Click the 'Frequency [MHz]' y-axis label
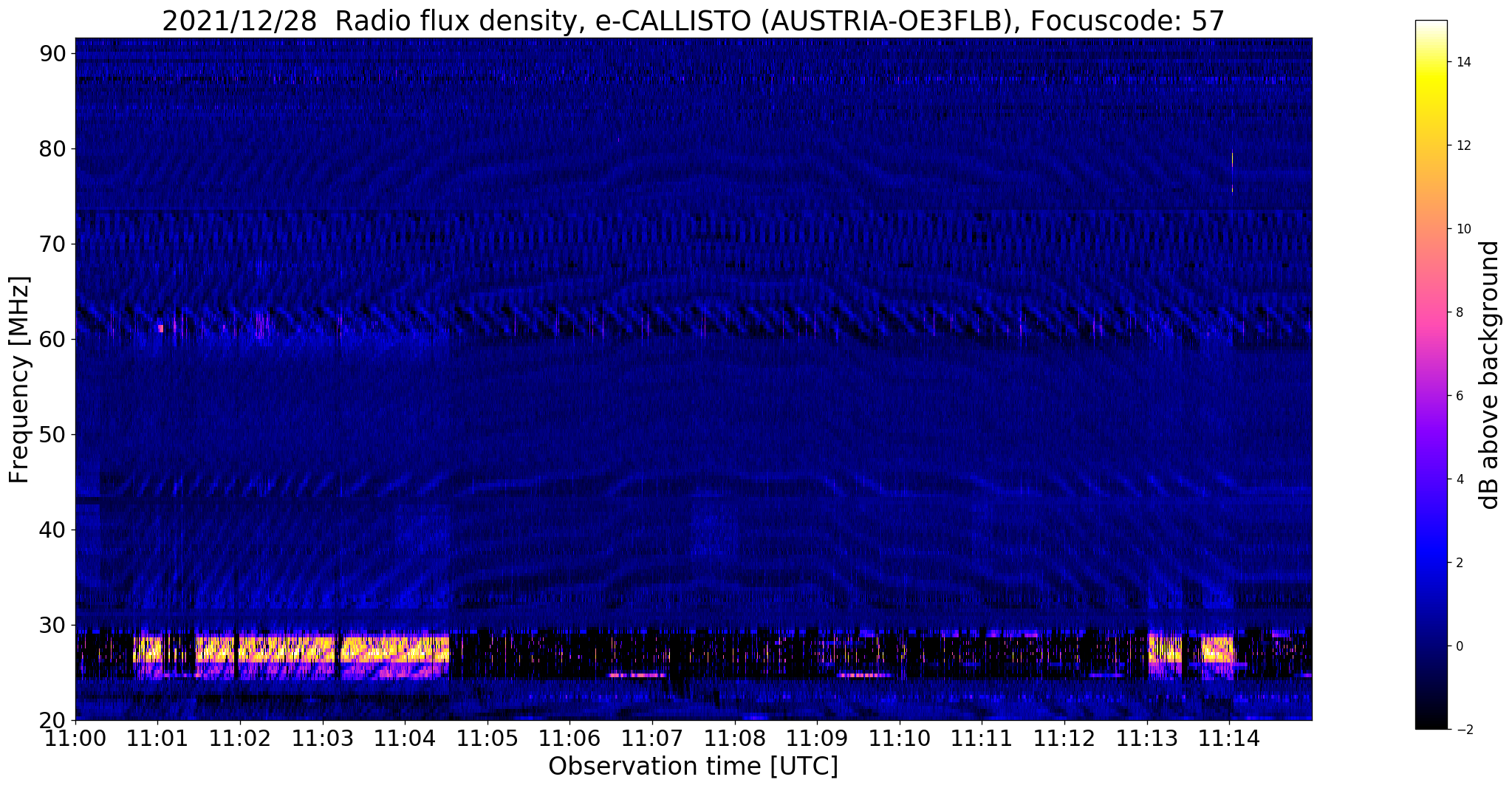 (x=19, y=380)
